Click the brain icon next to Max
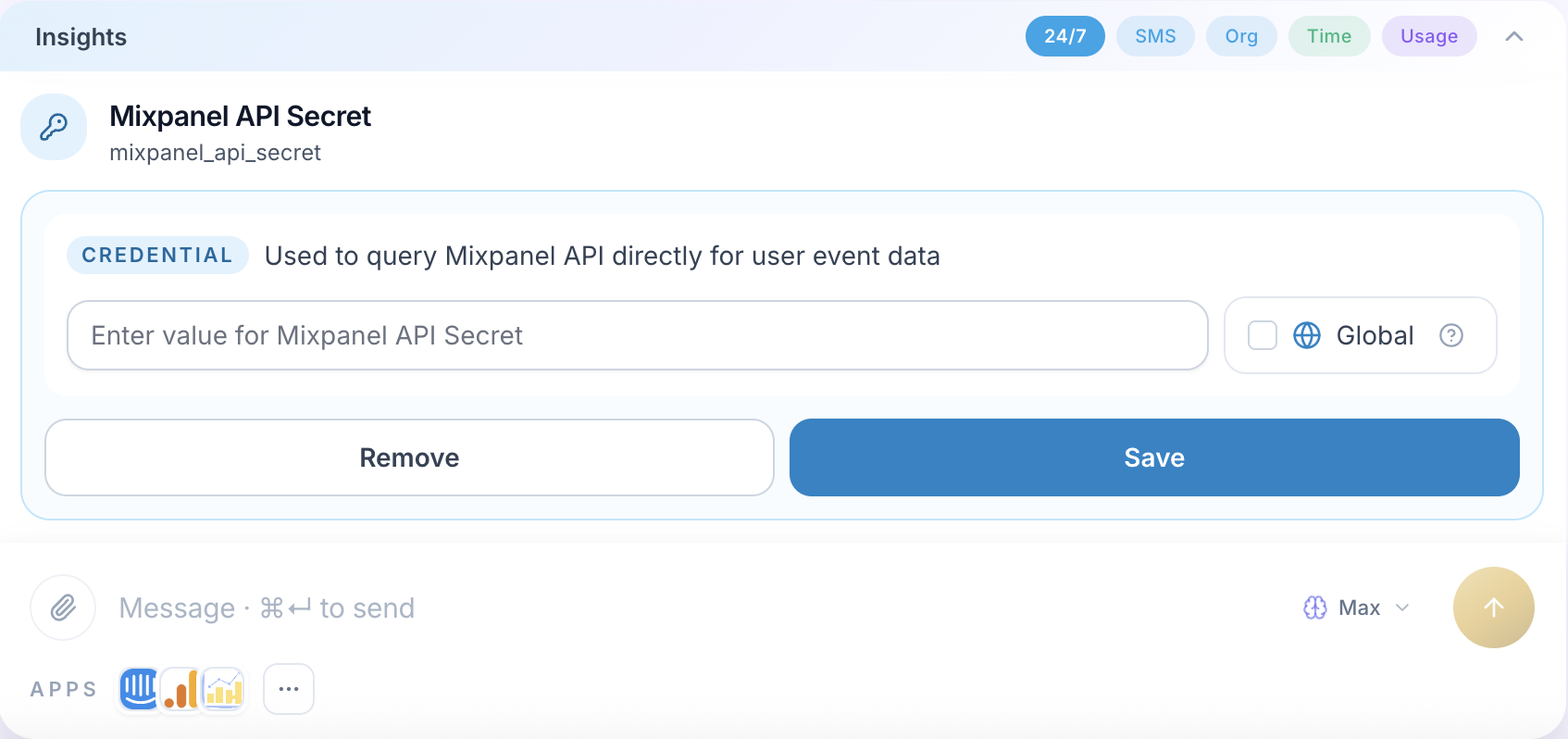 pos(1314,607)
